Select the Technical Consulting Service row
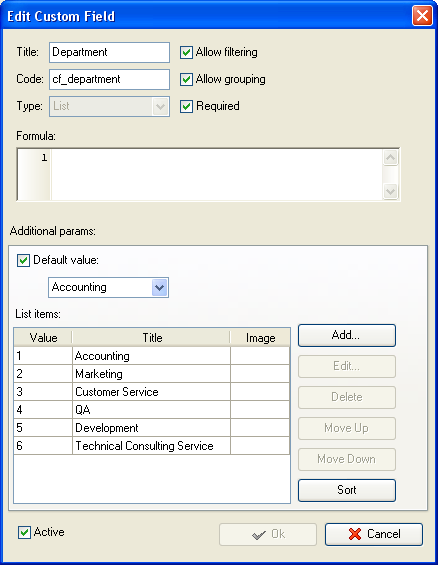438x566 pixels. coord(152,446)
